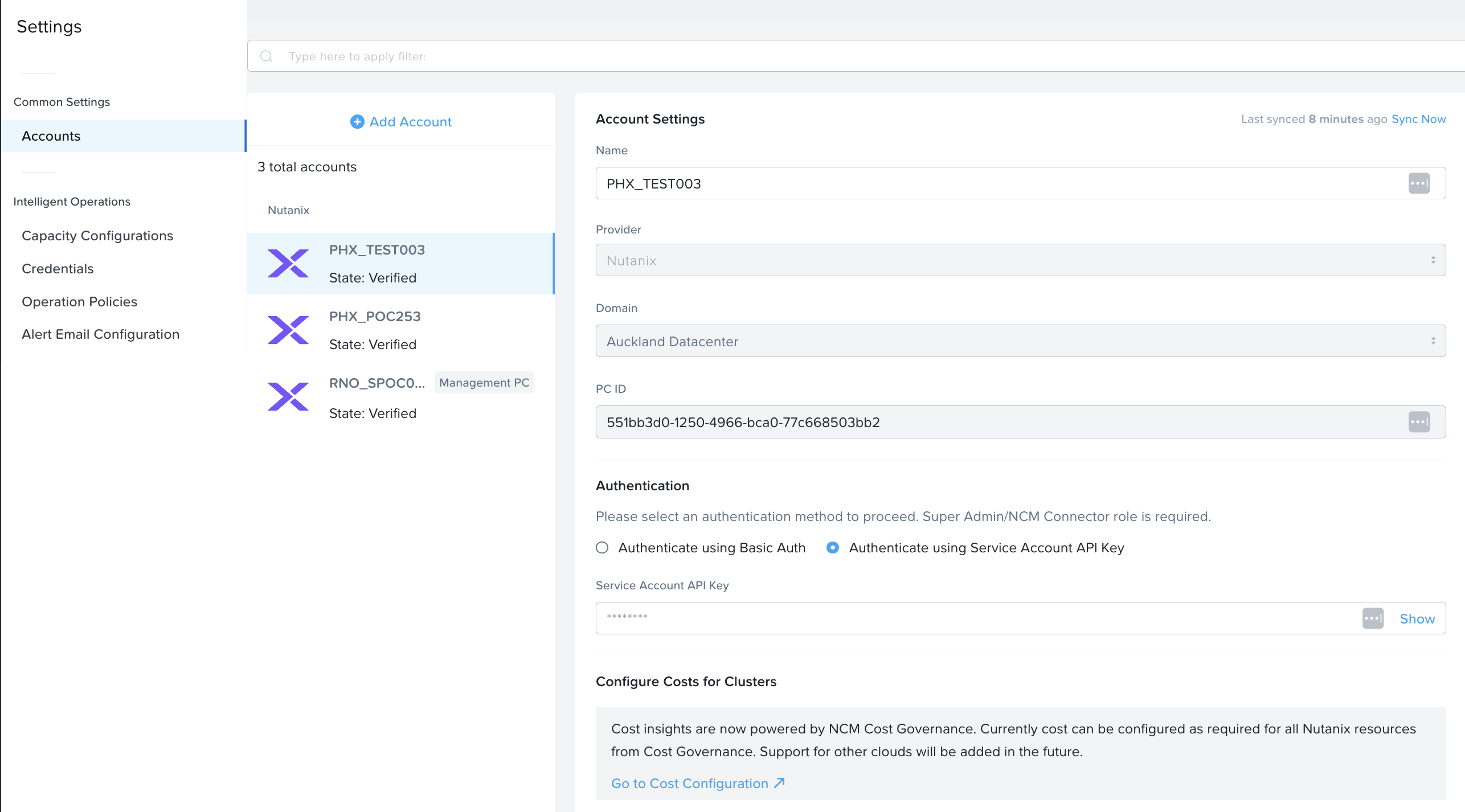Viewport: 1465px width, 812px height.
Task: Click the Management PC badge
Action: [x=484, y=383]
